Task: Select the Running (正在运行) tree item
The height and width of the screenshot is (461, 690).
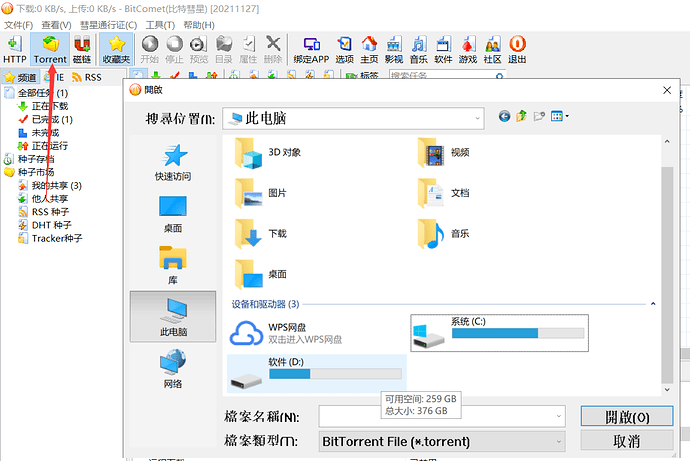Action: (x=43, y=146)
